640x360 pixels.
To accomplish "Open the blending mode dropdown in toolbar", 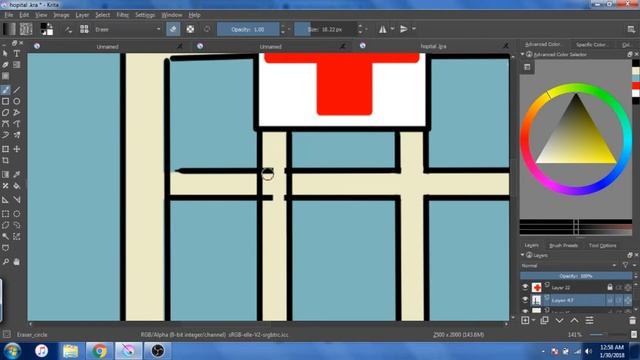I will (x=128, y=29).
